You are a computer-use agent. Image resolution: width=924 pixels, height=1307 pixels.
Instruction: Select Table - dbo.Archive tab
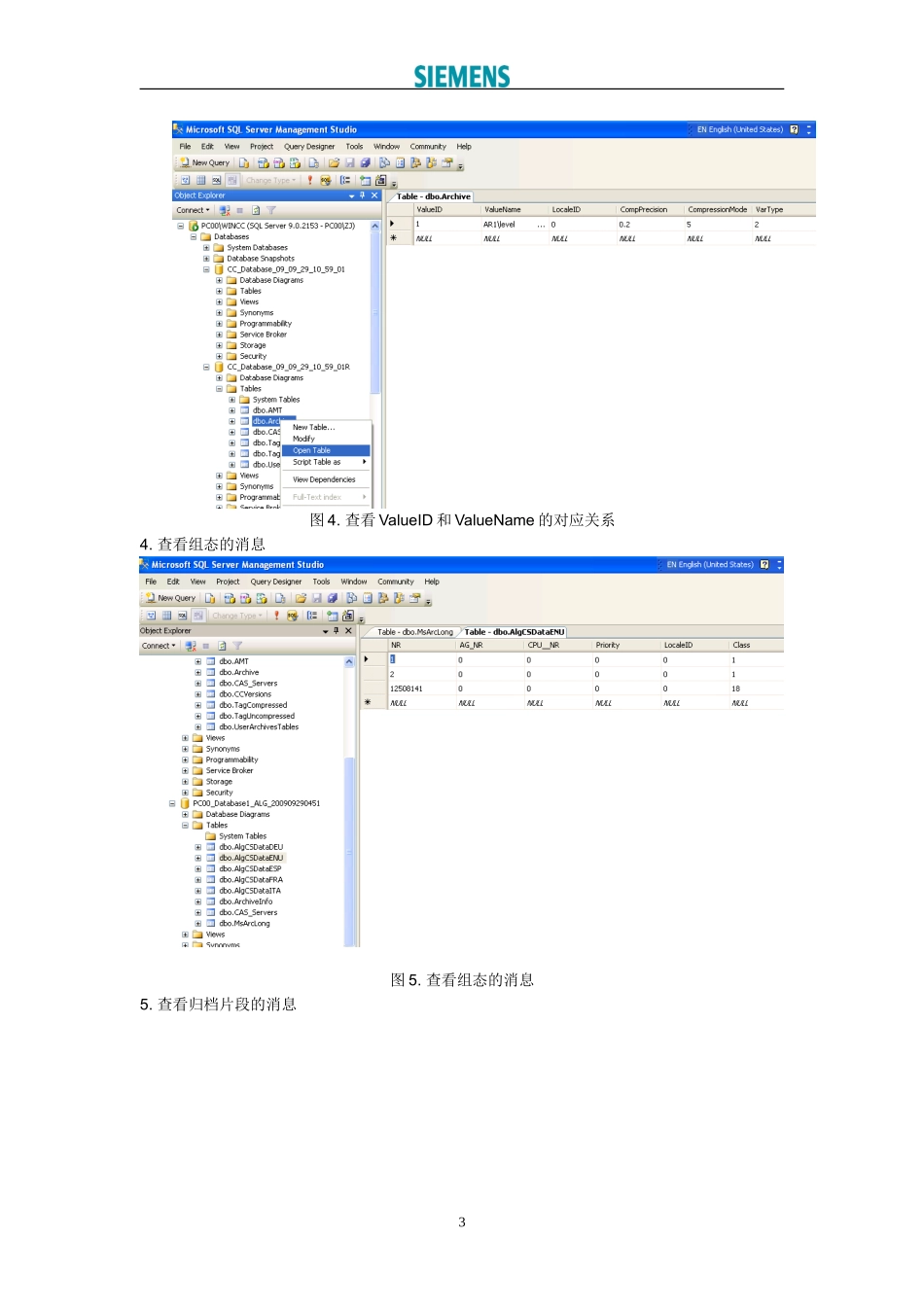(x=433, y=196)
